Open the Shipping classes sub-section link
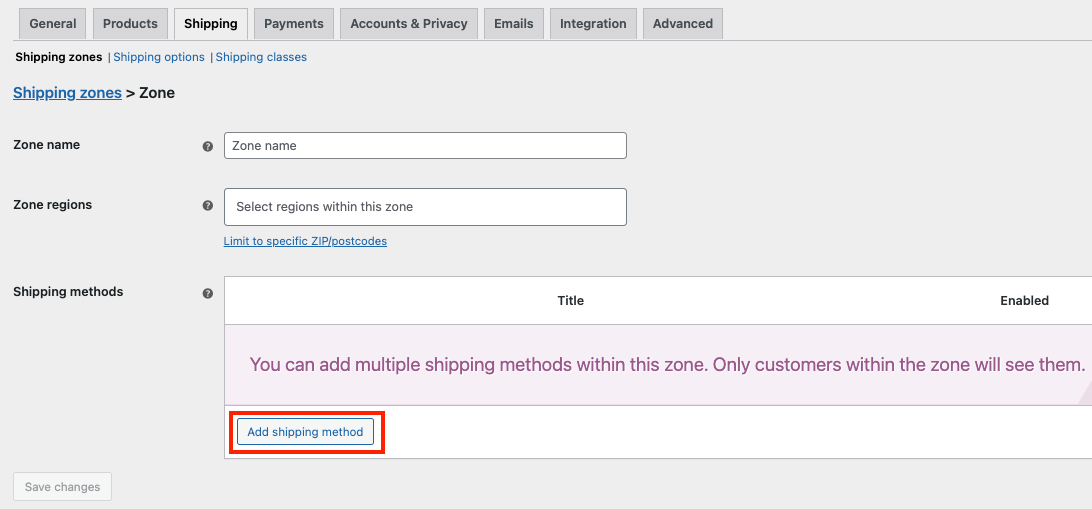Viewport: 1092px width, 509px height. [x=261, y=57]
